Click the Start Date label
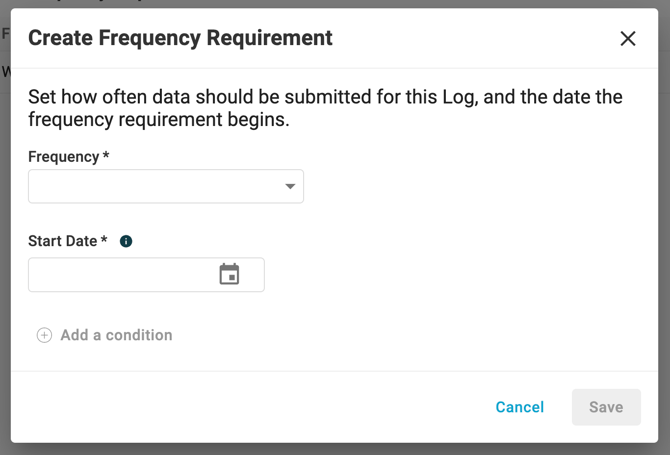Image resolution: width=670 pixels, height=455 pixels. (x=62, y=241)
